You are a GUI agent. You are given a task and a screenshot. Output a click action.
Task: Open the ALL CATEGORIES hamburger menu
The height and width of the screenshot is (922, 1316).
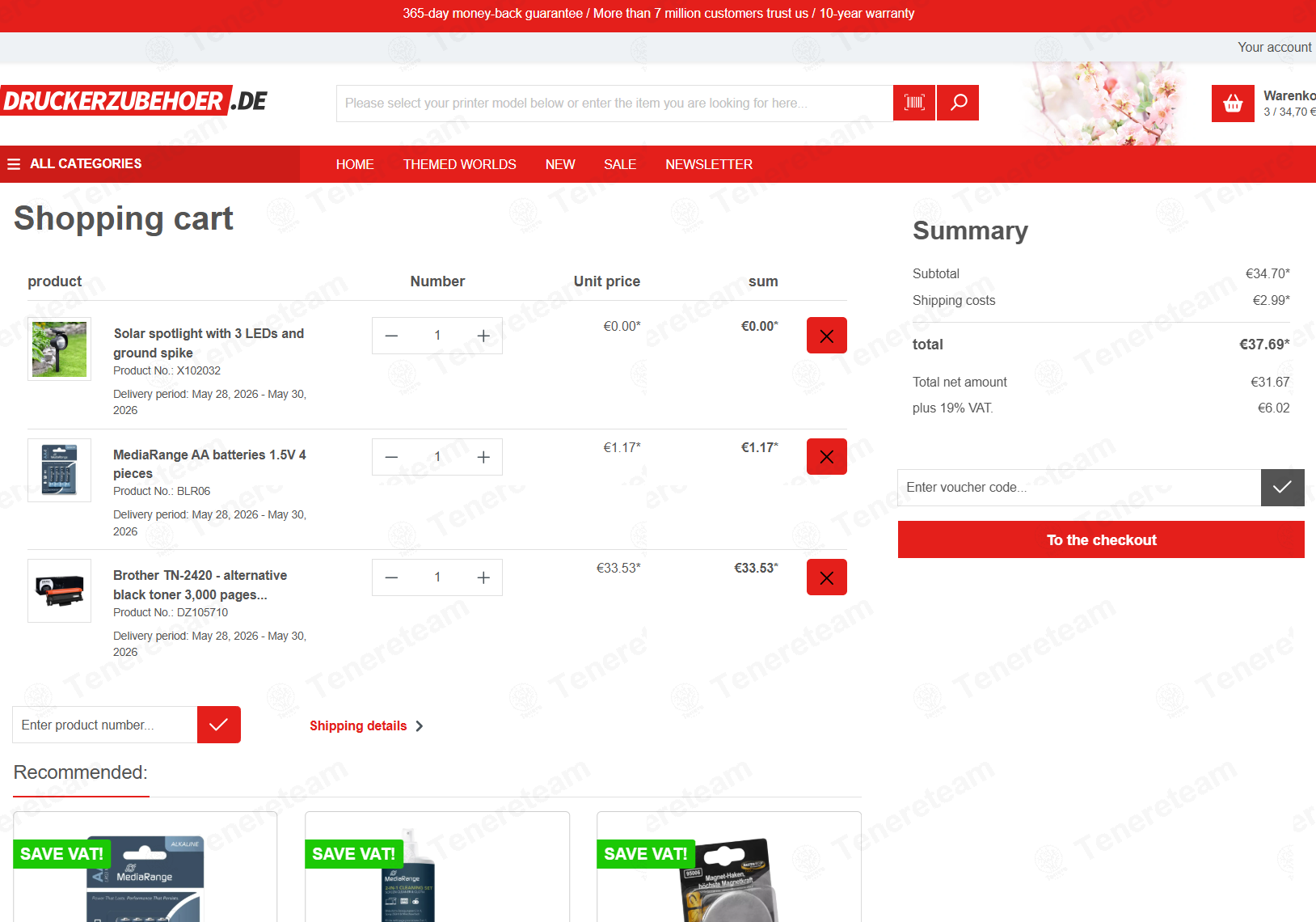[74, 164]
